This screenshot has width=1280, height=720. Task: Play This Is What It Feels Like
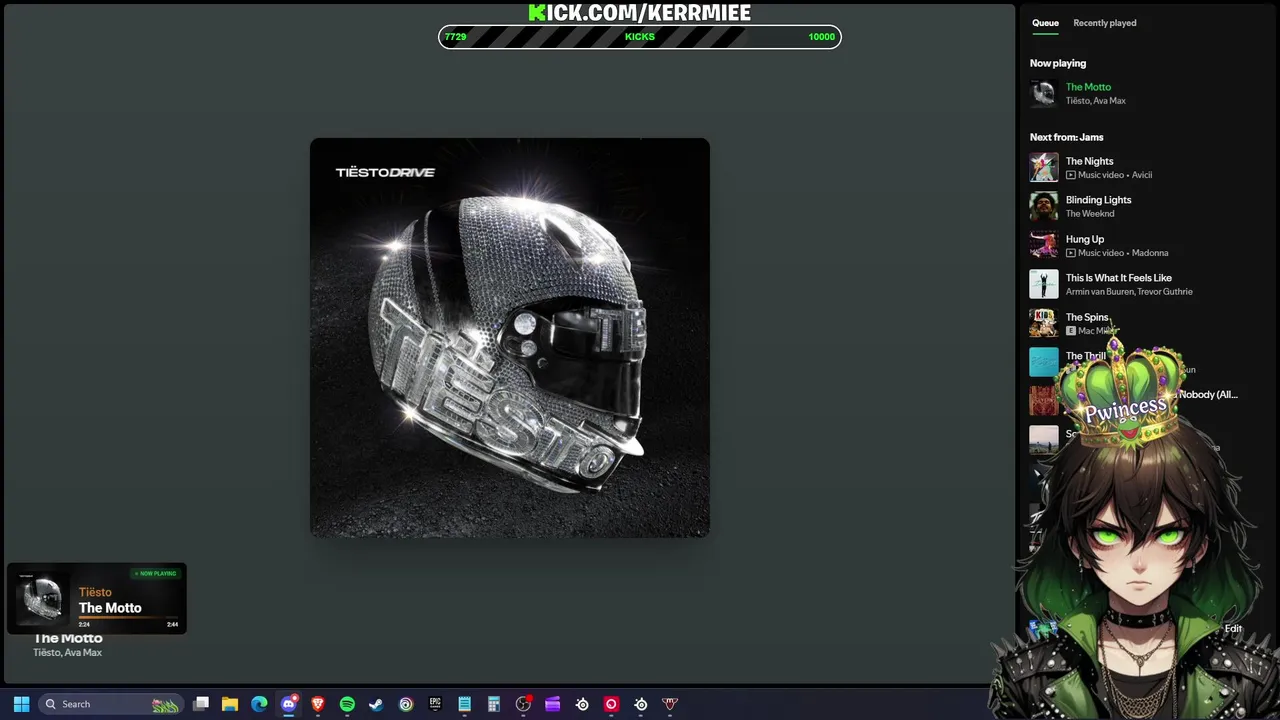1119,278
